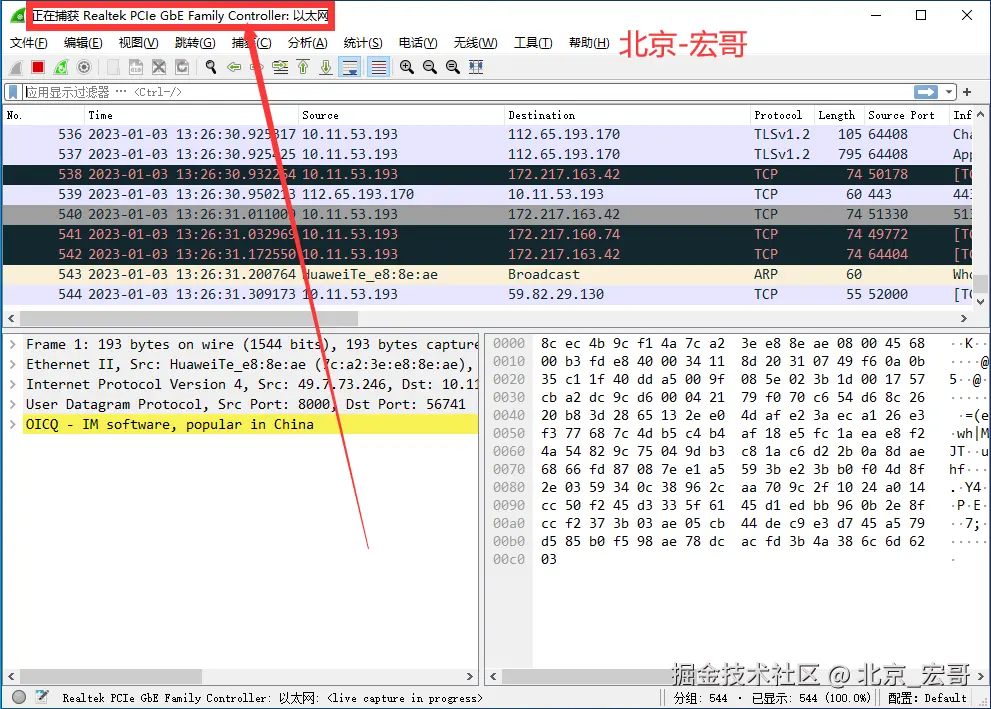Select packet 544 to 59.82.29.130
Screen dimensions: 991x709
tap(487, 294)
